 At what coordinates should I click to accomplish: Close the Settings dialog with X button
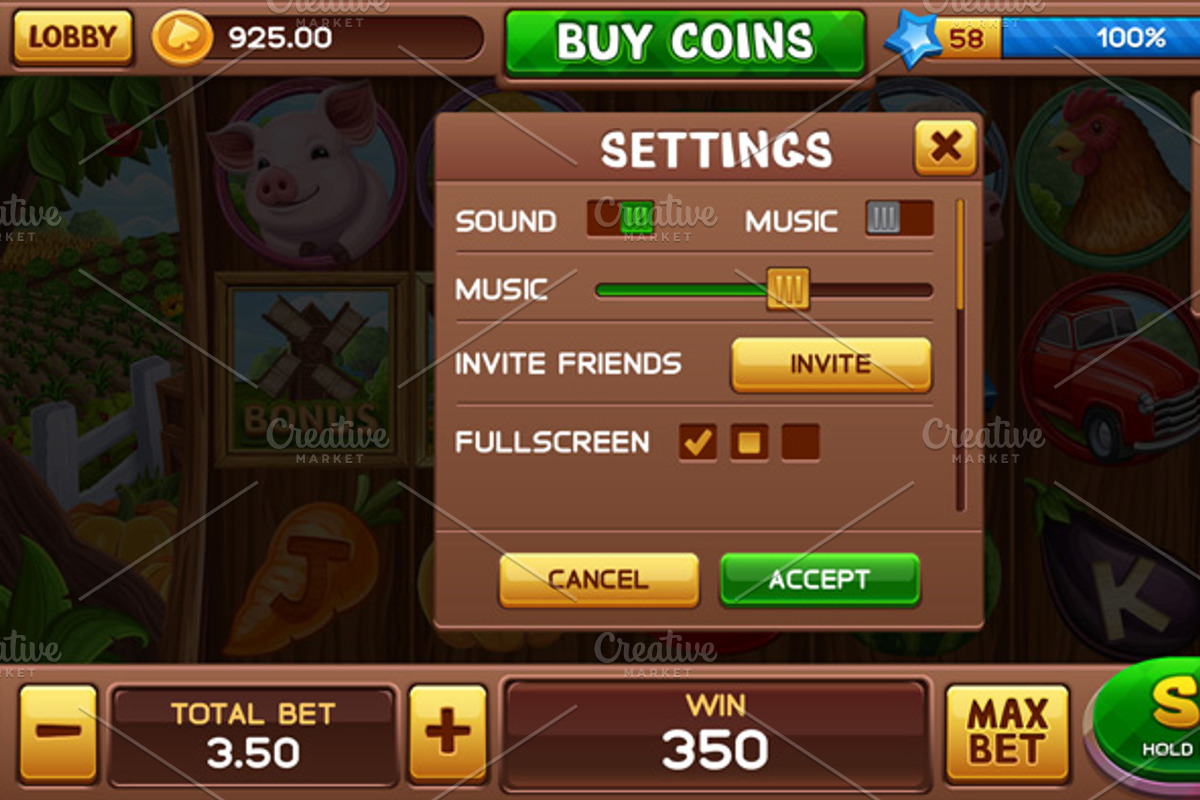[945, 148]
